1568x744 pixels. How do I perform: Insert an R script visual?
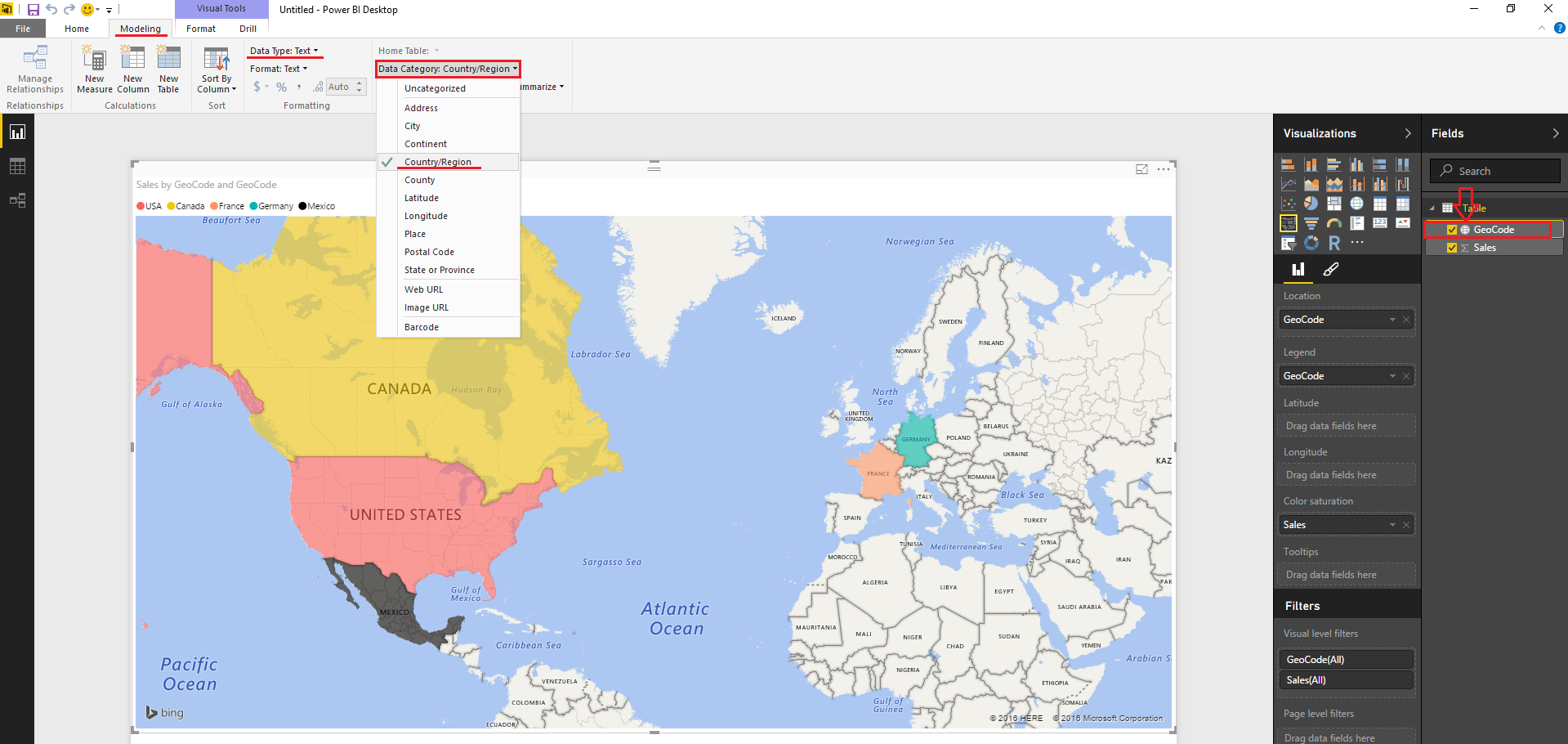click(x=1334, y=243)
